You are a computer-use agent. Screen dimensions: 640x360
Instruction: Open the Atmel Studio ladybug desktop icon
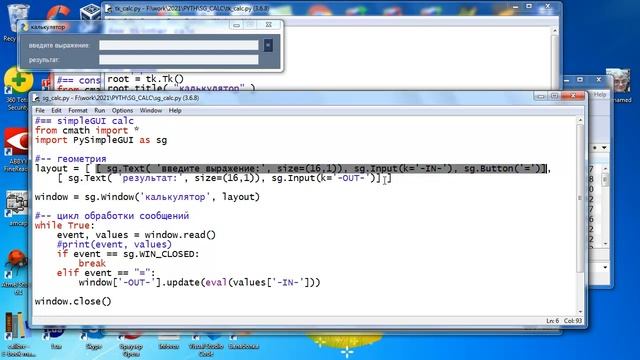click(x=16, y=271)
